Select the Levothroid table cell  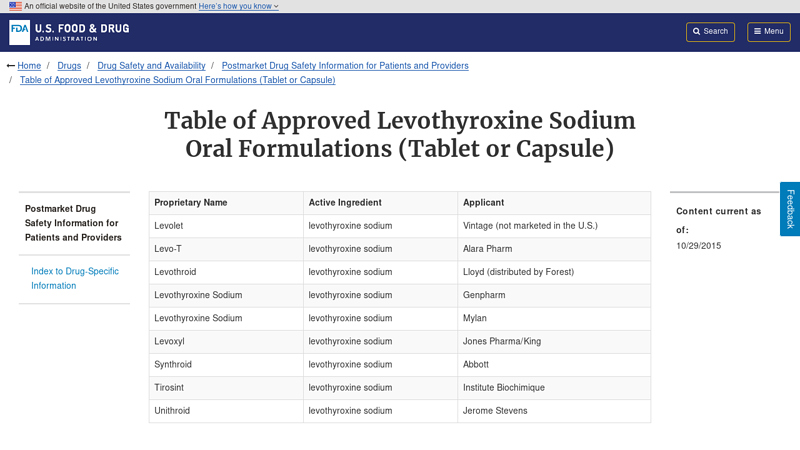pos(226,272)
